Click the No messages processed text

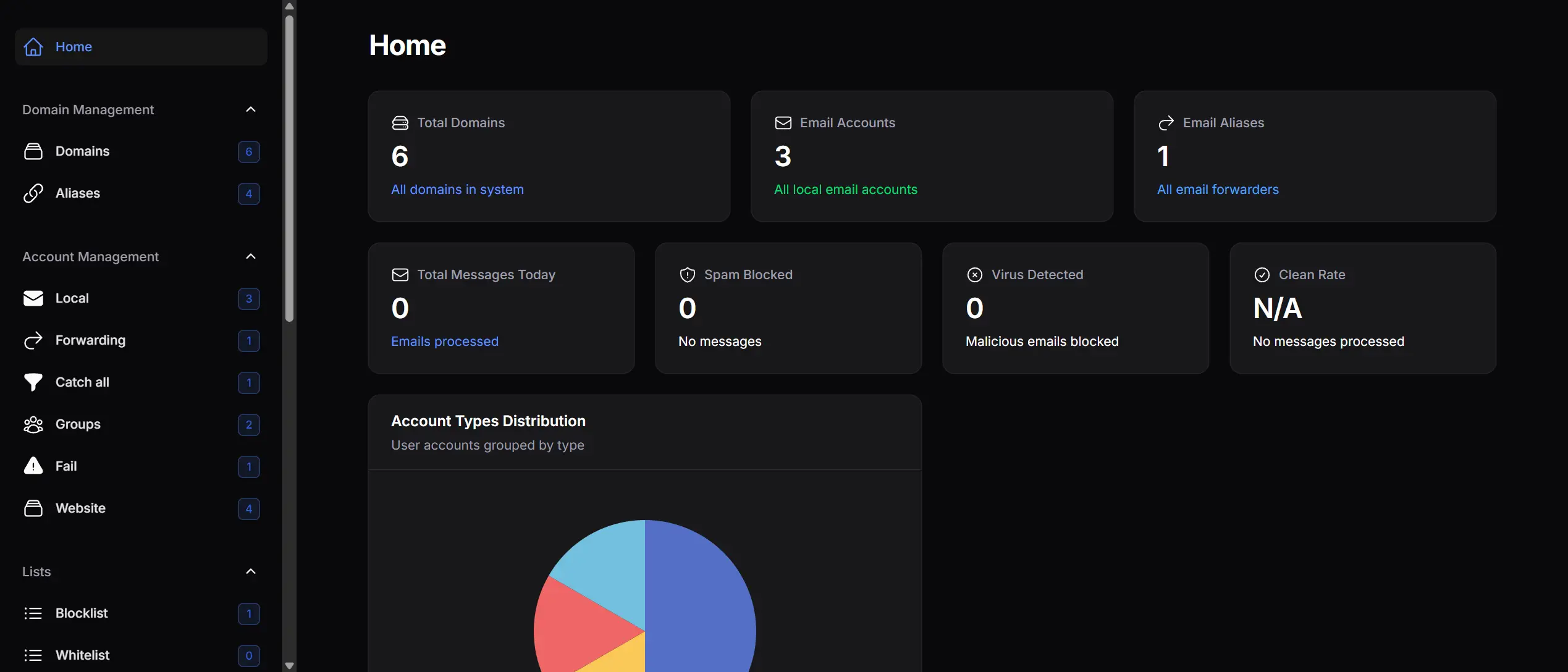point(1328,342)
